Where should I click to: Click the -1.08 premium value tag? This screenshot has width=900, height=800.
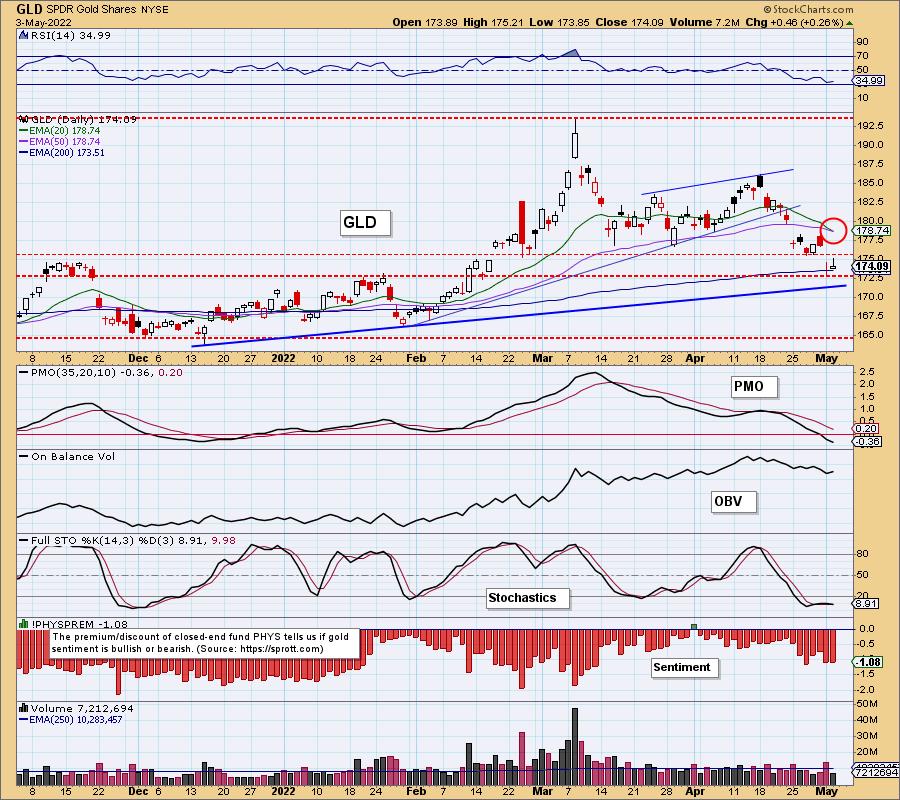(x=868, y=662)
